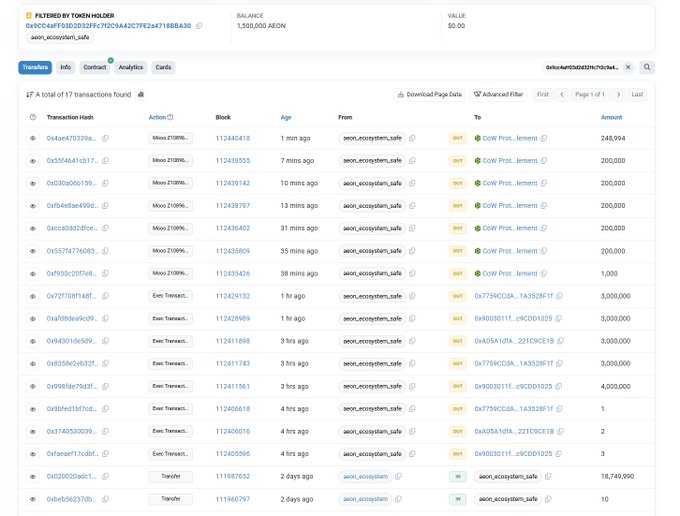Copy hash 0x4ae470339a
This screenshot has height=516, width=680.
(105, 138)
